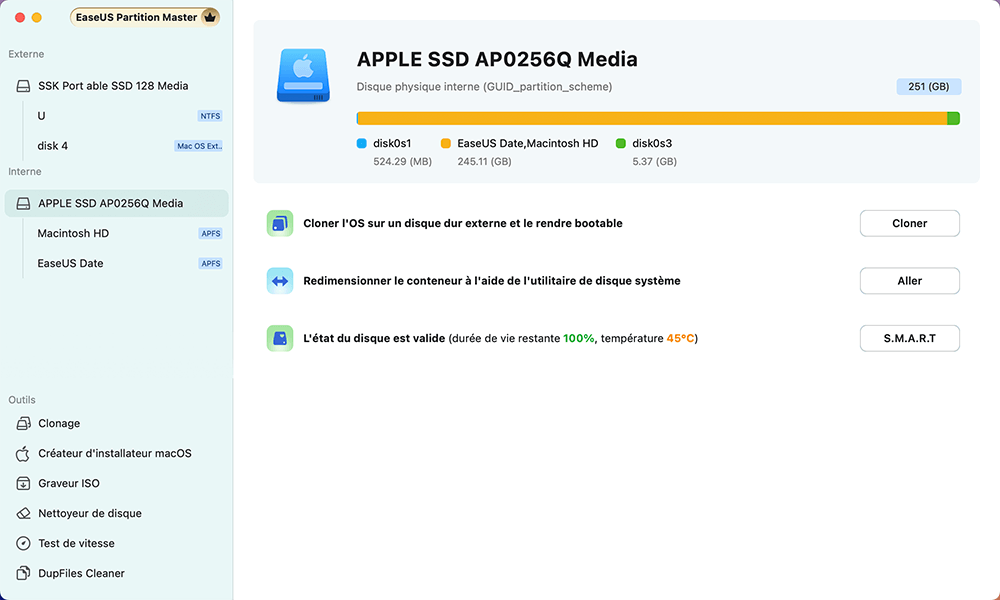Click the NTFS tag next to U
This screenshot has width=1000, height=600.
210,116
